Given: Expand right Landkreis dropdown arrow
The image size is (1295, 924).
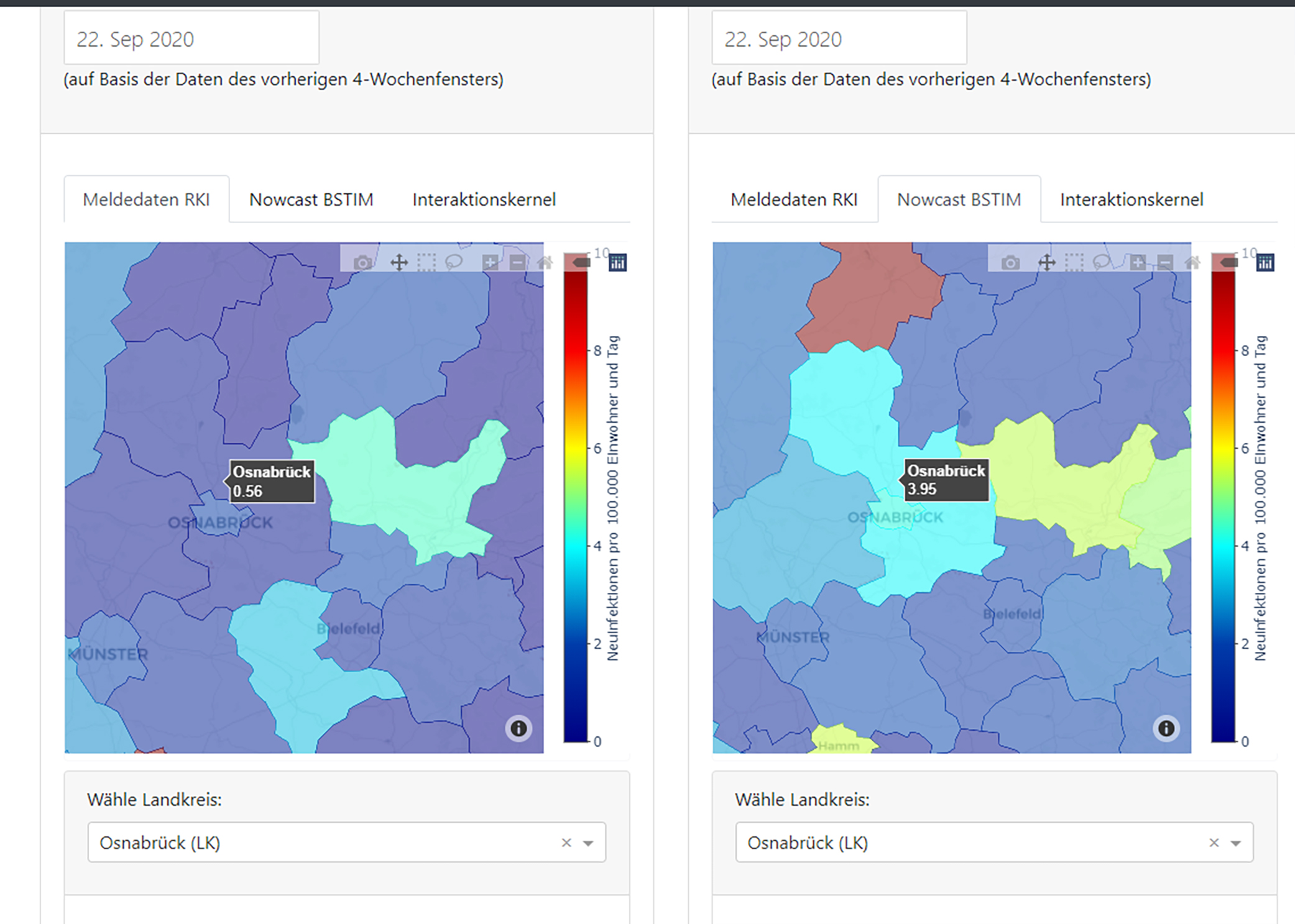Looking at the screenshot, I should [x=1236, y=843].
